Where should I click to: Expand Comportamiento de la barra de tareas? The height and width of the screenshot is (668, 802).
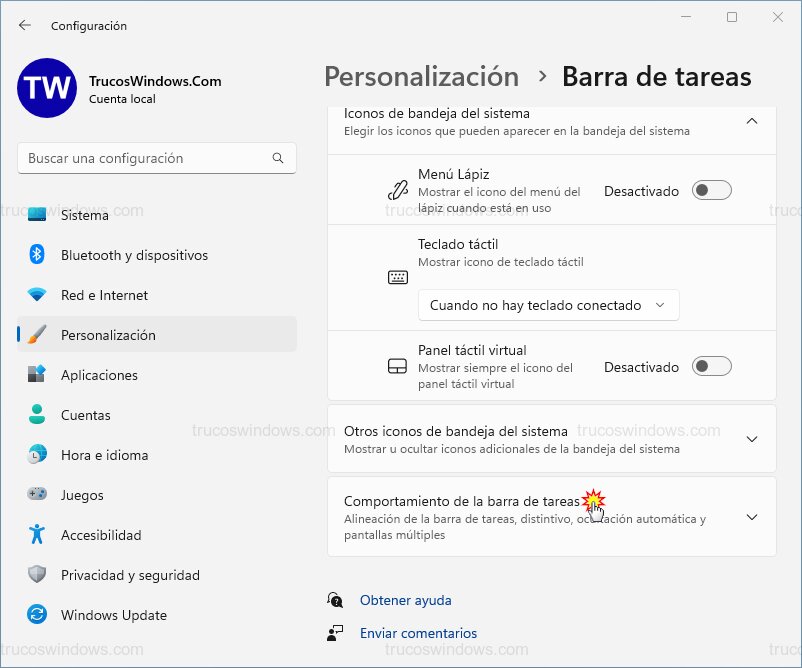coord(752,517)
